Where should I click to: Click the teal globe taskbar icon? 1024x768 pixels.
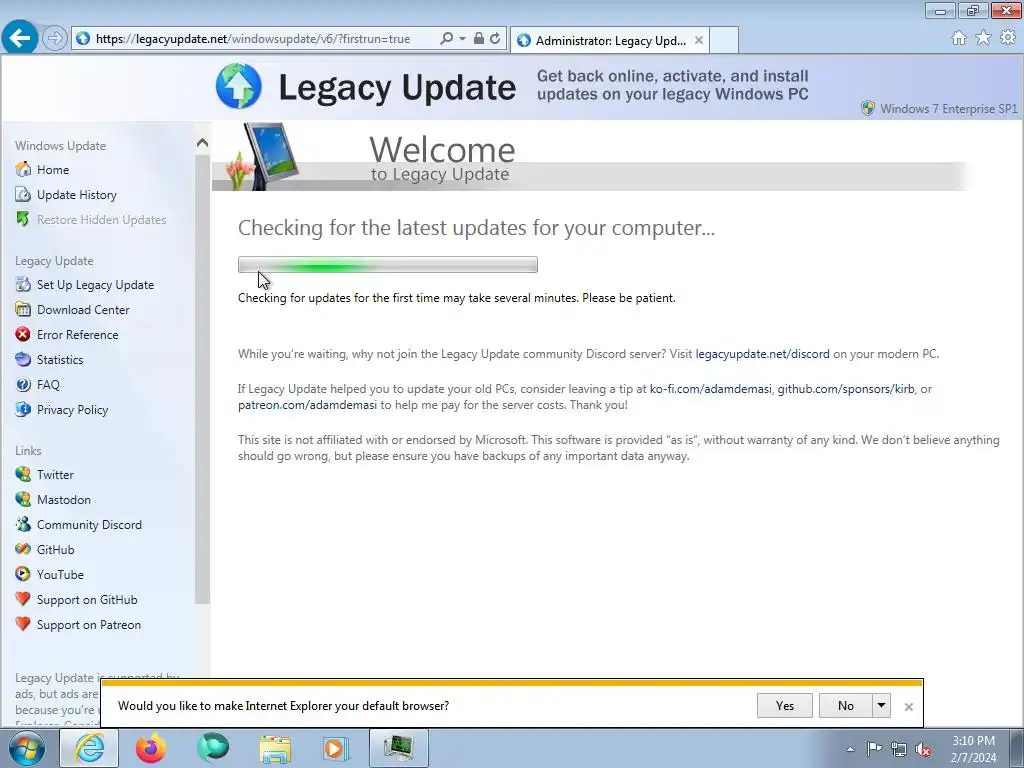[213, 748]
